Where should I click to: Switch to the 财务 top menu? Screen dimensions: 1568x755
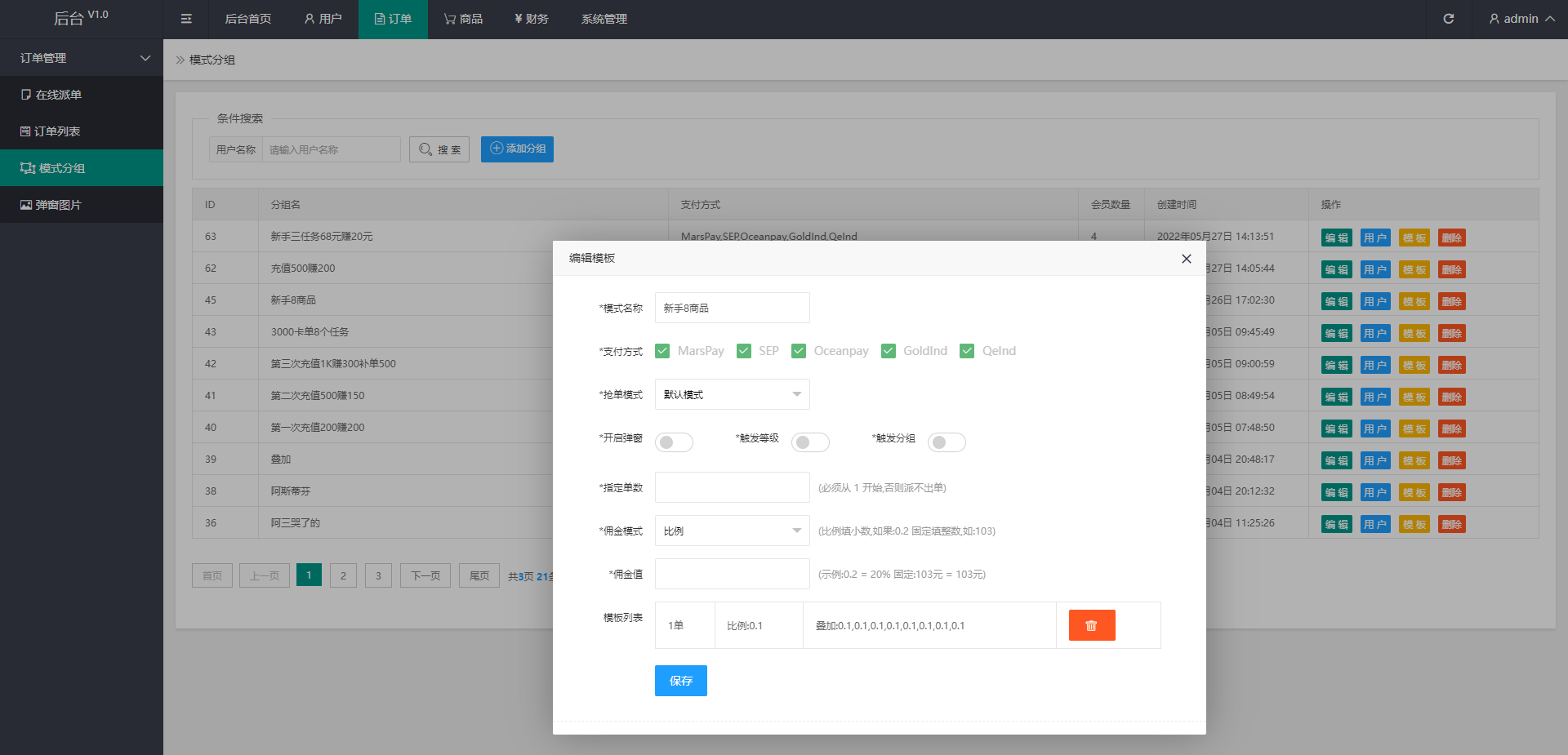532,19
